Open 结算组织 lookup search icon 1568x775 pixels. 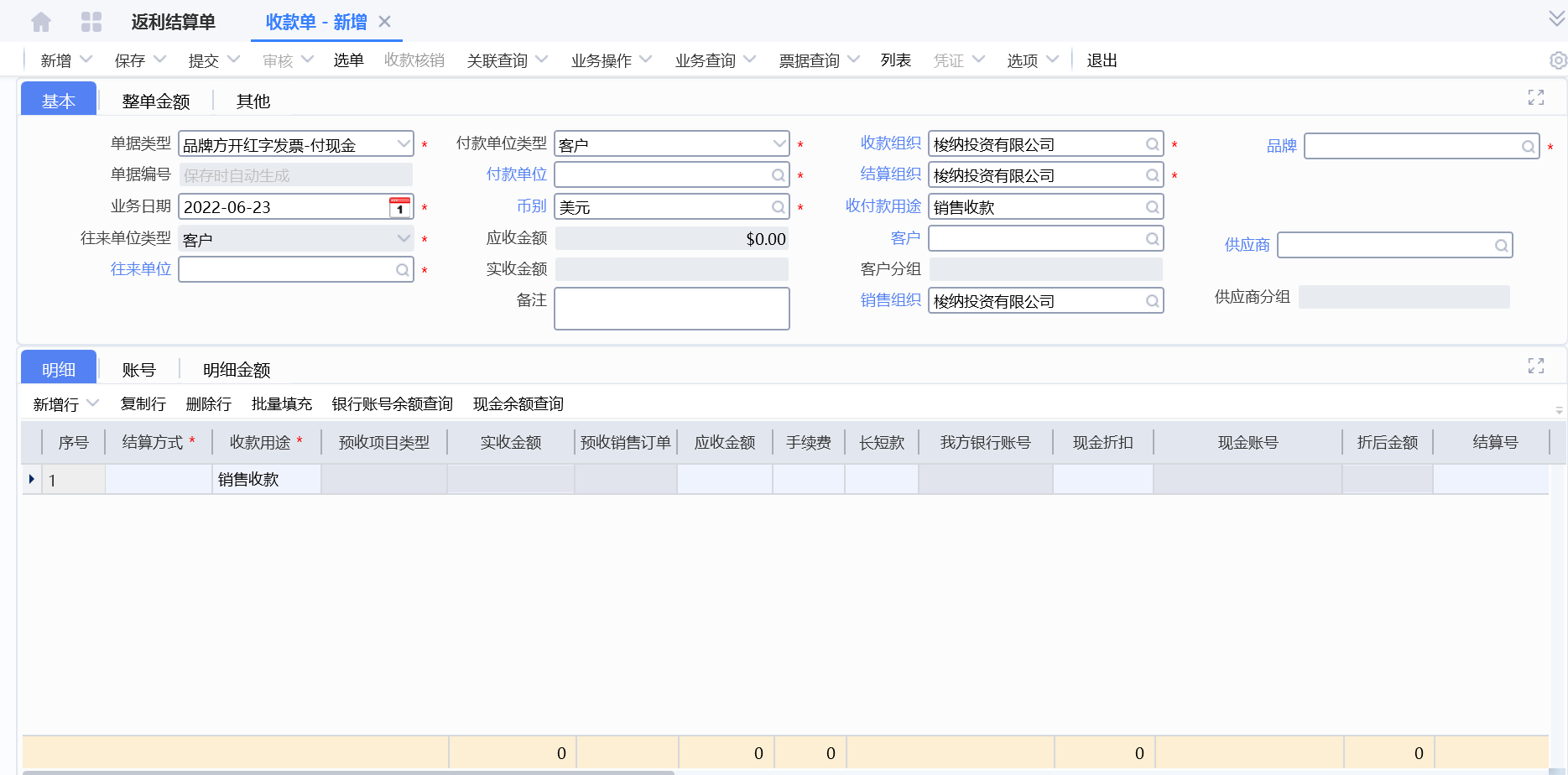[1153, 175]
